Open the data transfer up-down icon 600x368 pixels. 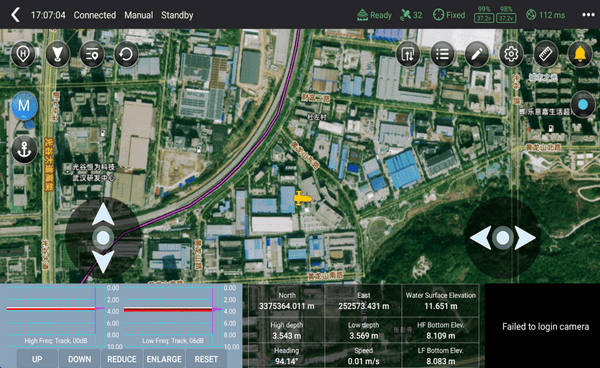pyautogui.click(x=408, y=54)
